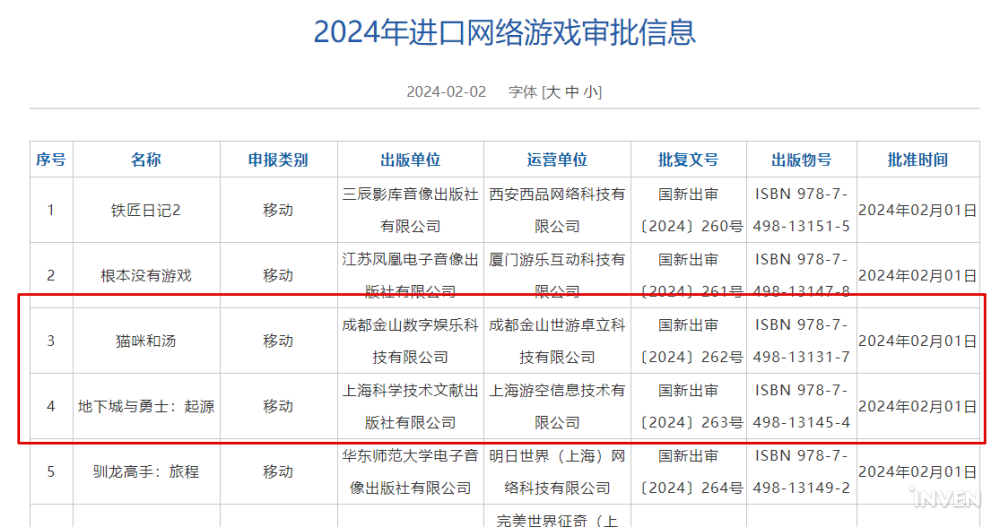Click the 名称 column header
1000x527 pixels.
coord(146,160)
